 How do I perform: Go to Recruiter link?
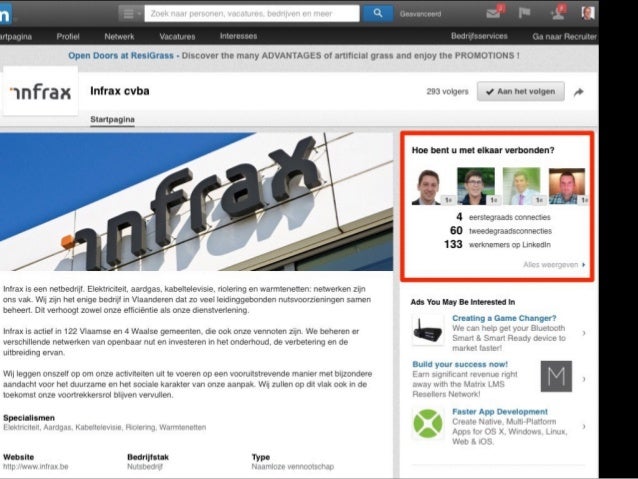[x=564, y=37]
